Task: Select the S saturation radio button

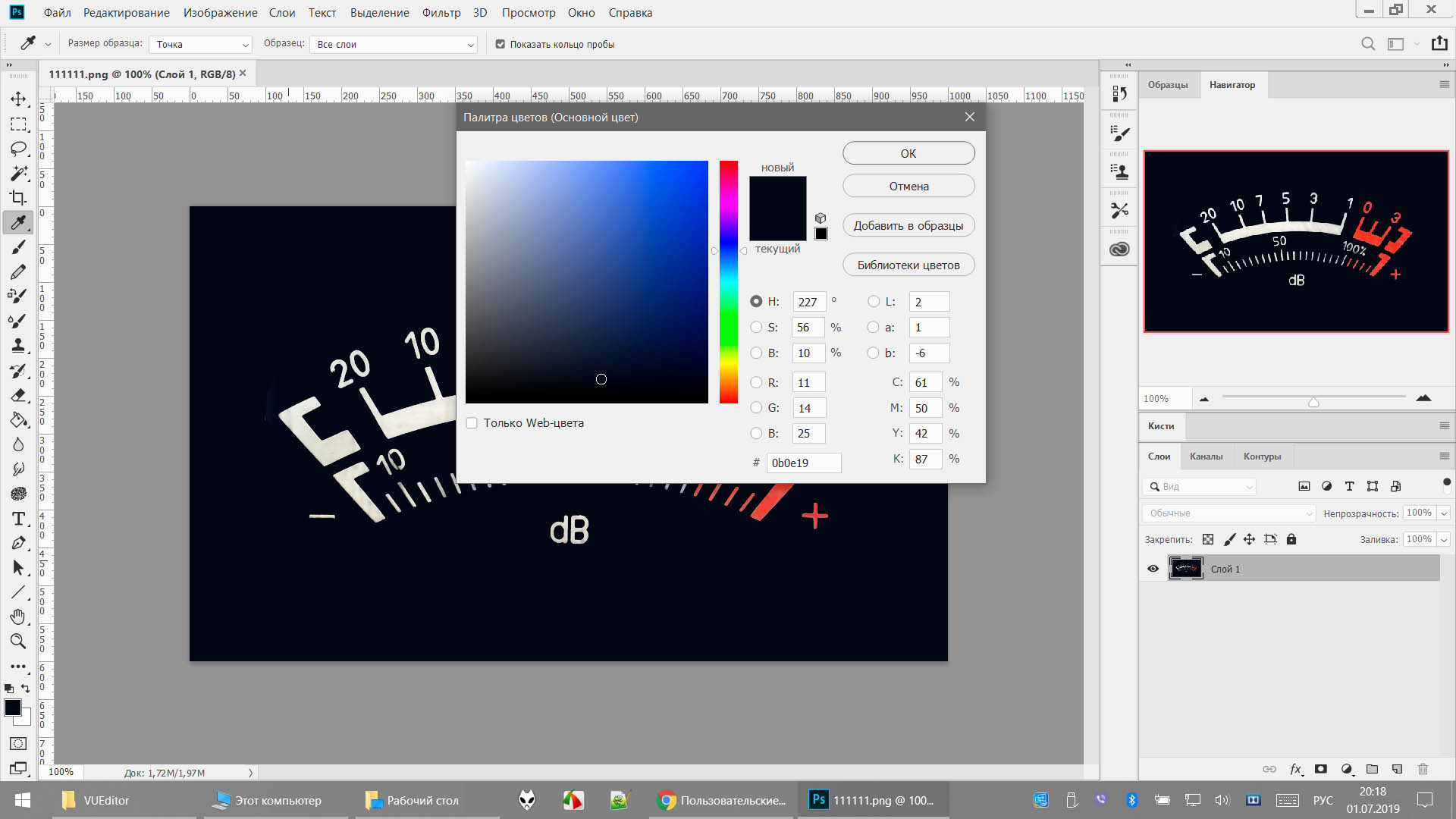Action: pos(756,328)
